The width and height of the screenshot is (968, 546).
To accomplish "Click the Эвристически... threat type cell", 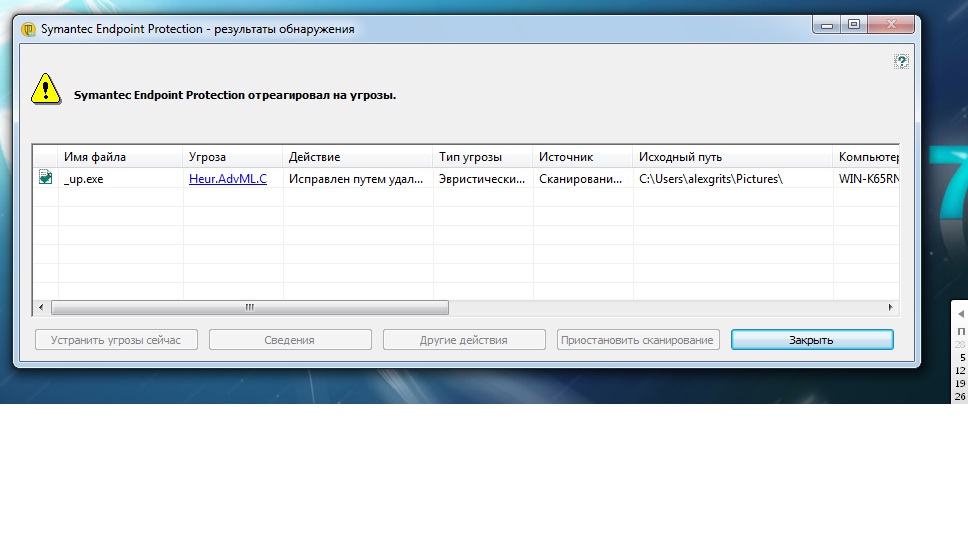I will pos(482,179).
